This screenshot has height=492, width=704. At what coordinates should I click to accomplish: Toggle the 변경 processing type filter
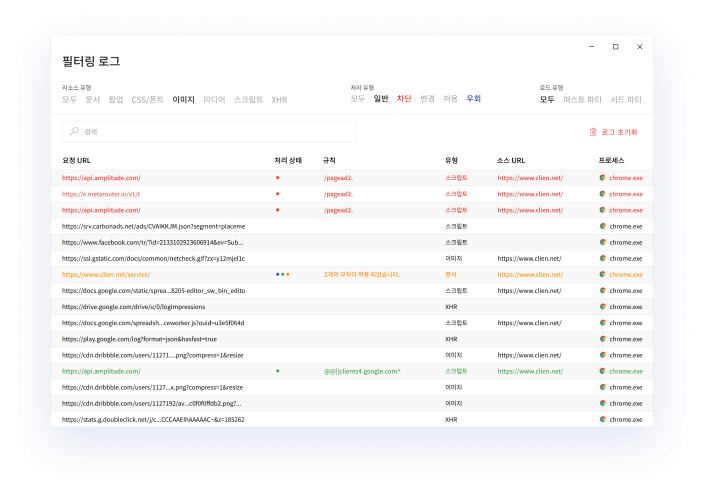point(427,98)
